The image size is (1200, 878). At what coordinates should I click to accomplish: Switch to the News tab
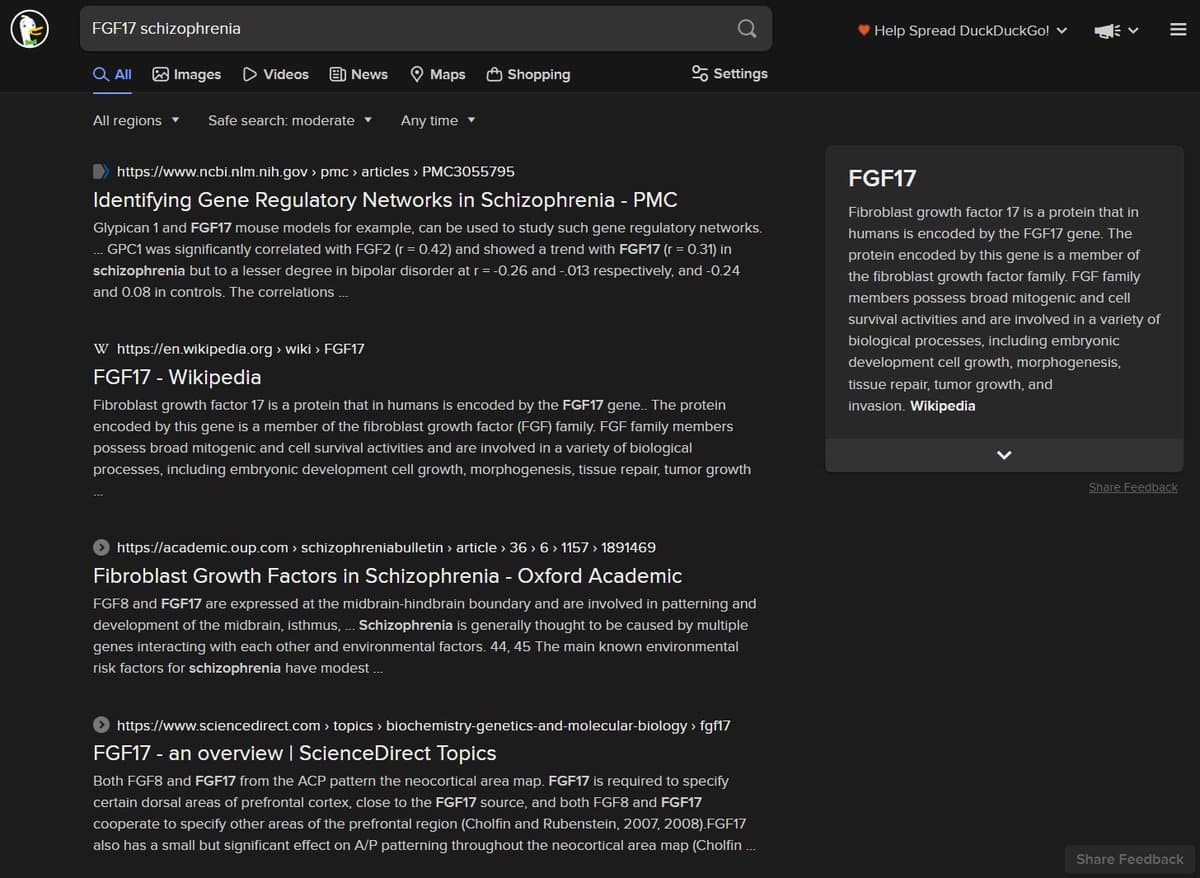click(x=358, y=73)
